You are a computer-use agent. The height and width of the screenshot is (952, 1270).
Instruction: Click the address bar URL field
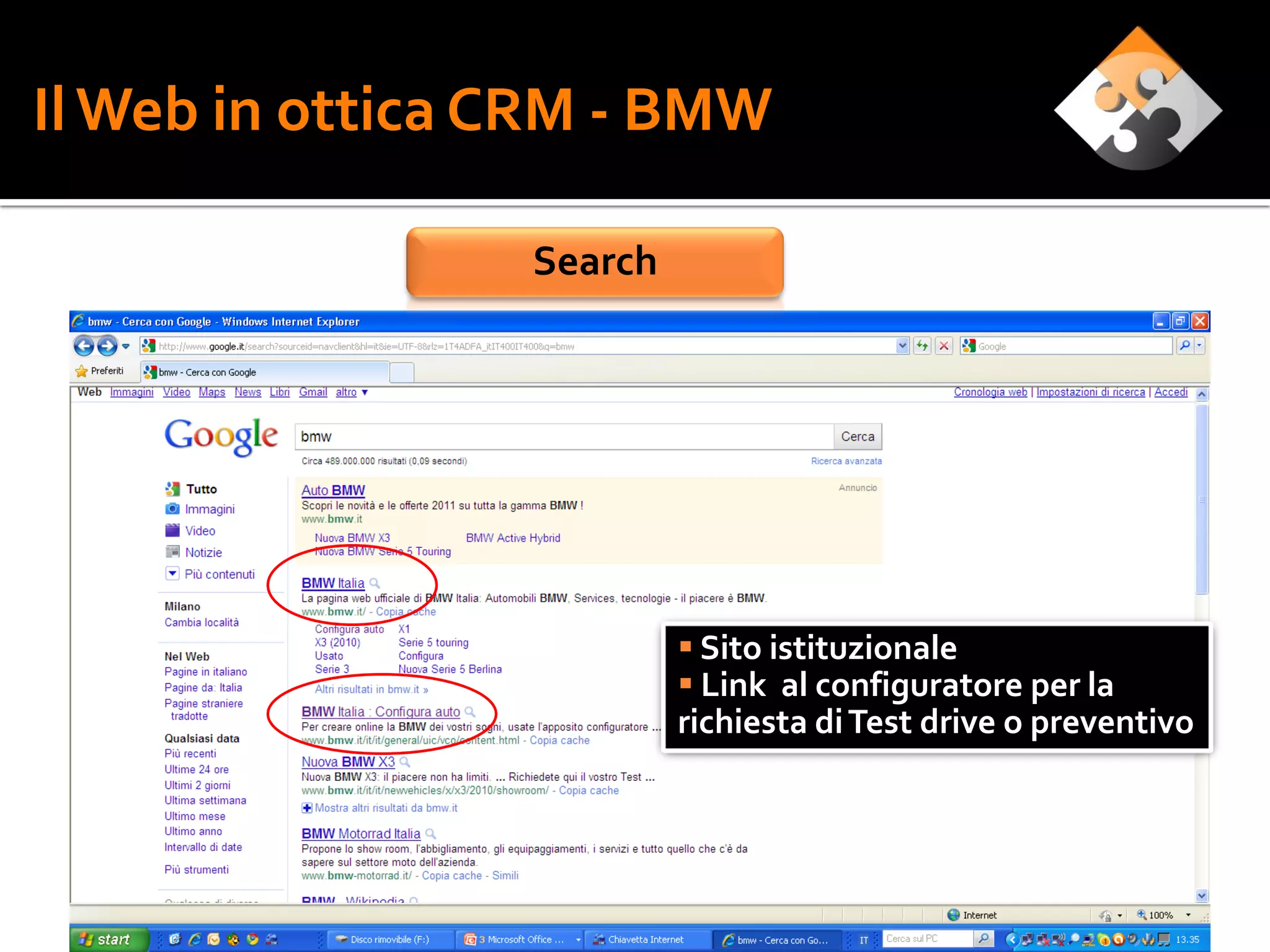pos(518,346)
